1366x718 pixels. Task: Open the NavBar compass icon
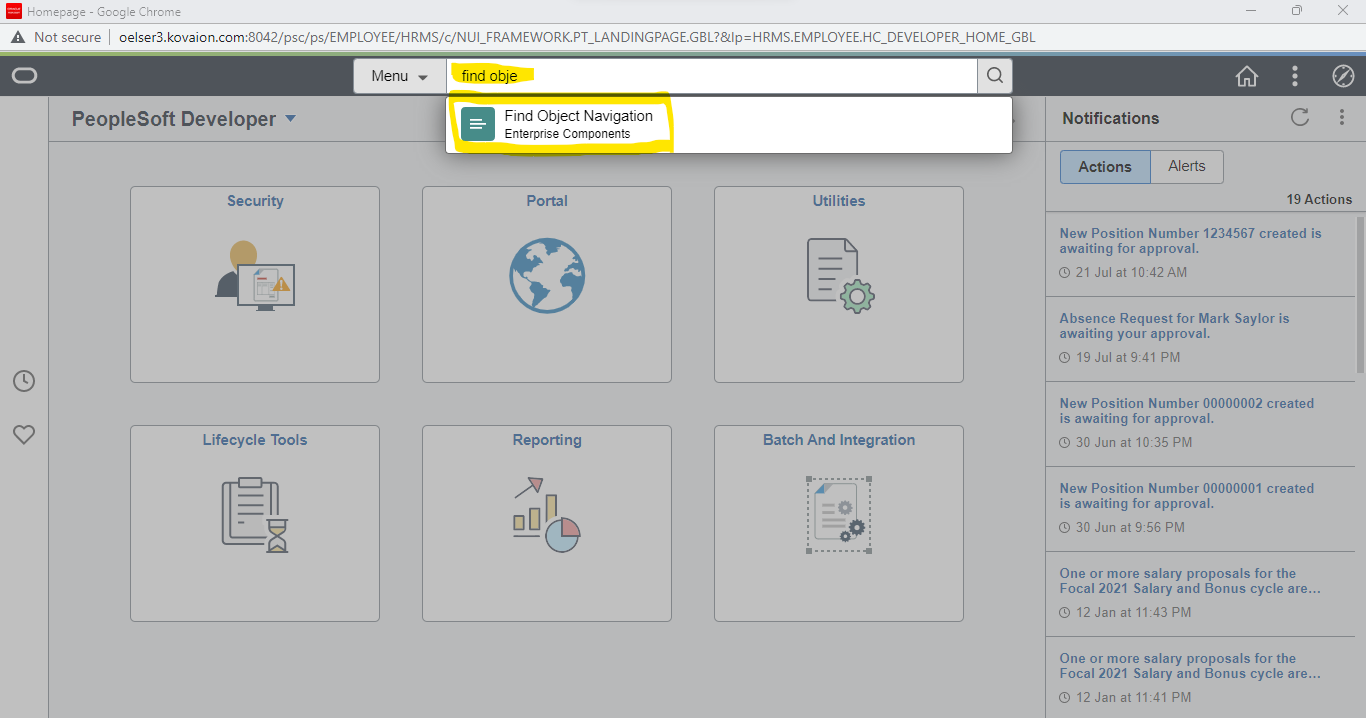click(1342, 75)
